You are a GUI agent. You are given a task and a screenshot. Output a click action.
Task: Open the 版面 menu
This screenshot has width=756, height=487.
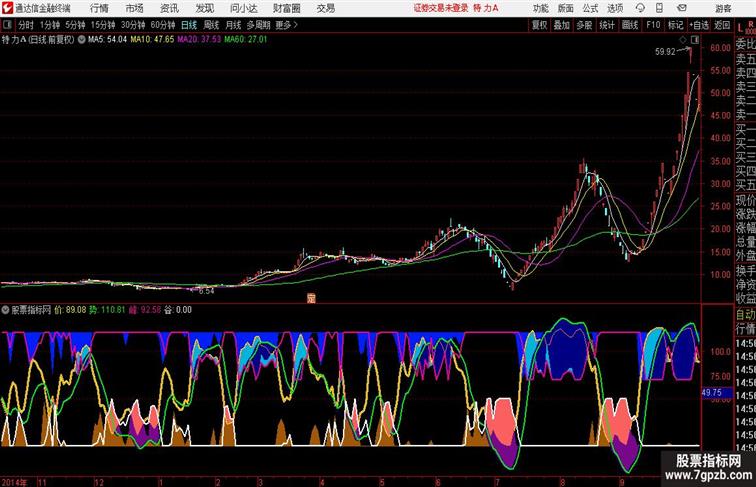(566, 8)
